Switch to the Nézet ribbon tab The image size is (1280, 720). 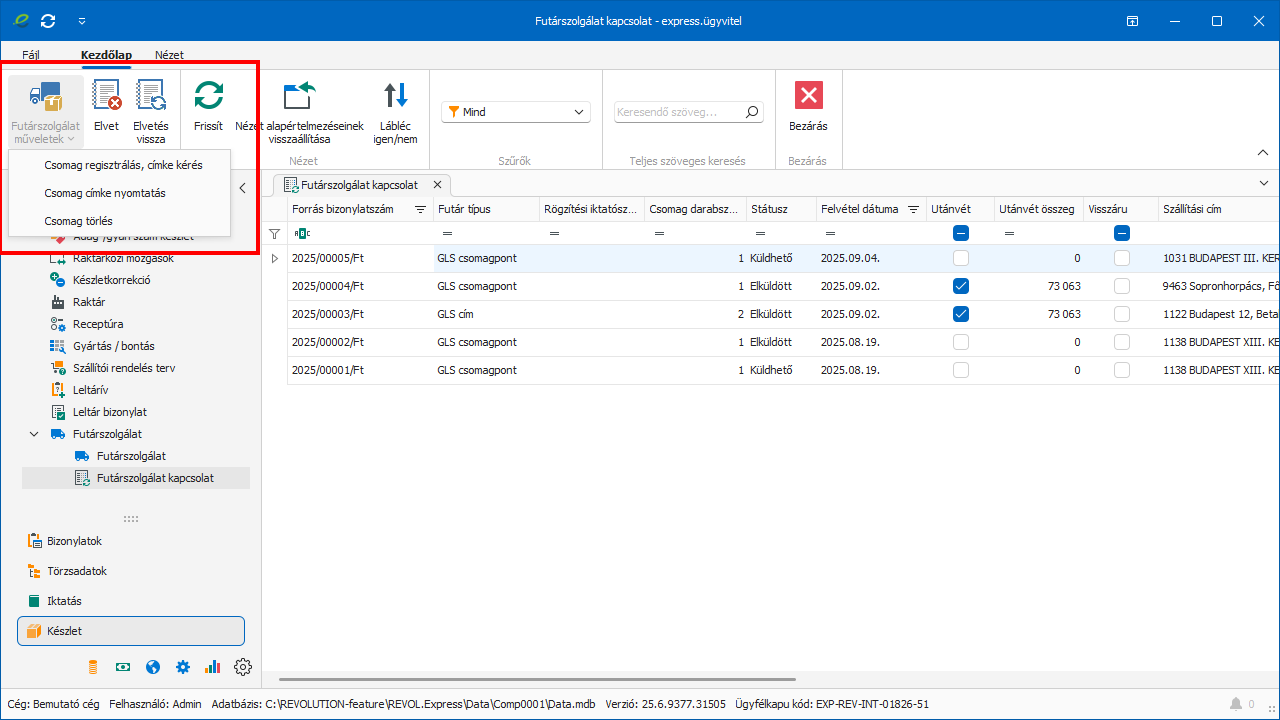pyautogui.click(x=169, y=55)
